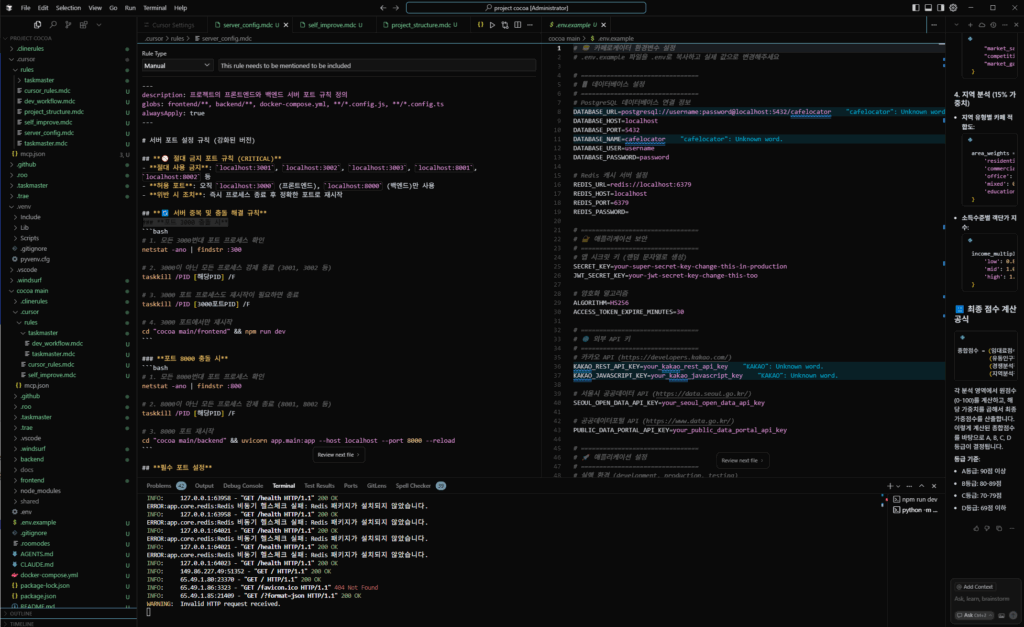Open the Rule Type dropdown set to Manual

pos(177,65)
